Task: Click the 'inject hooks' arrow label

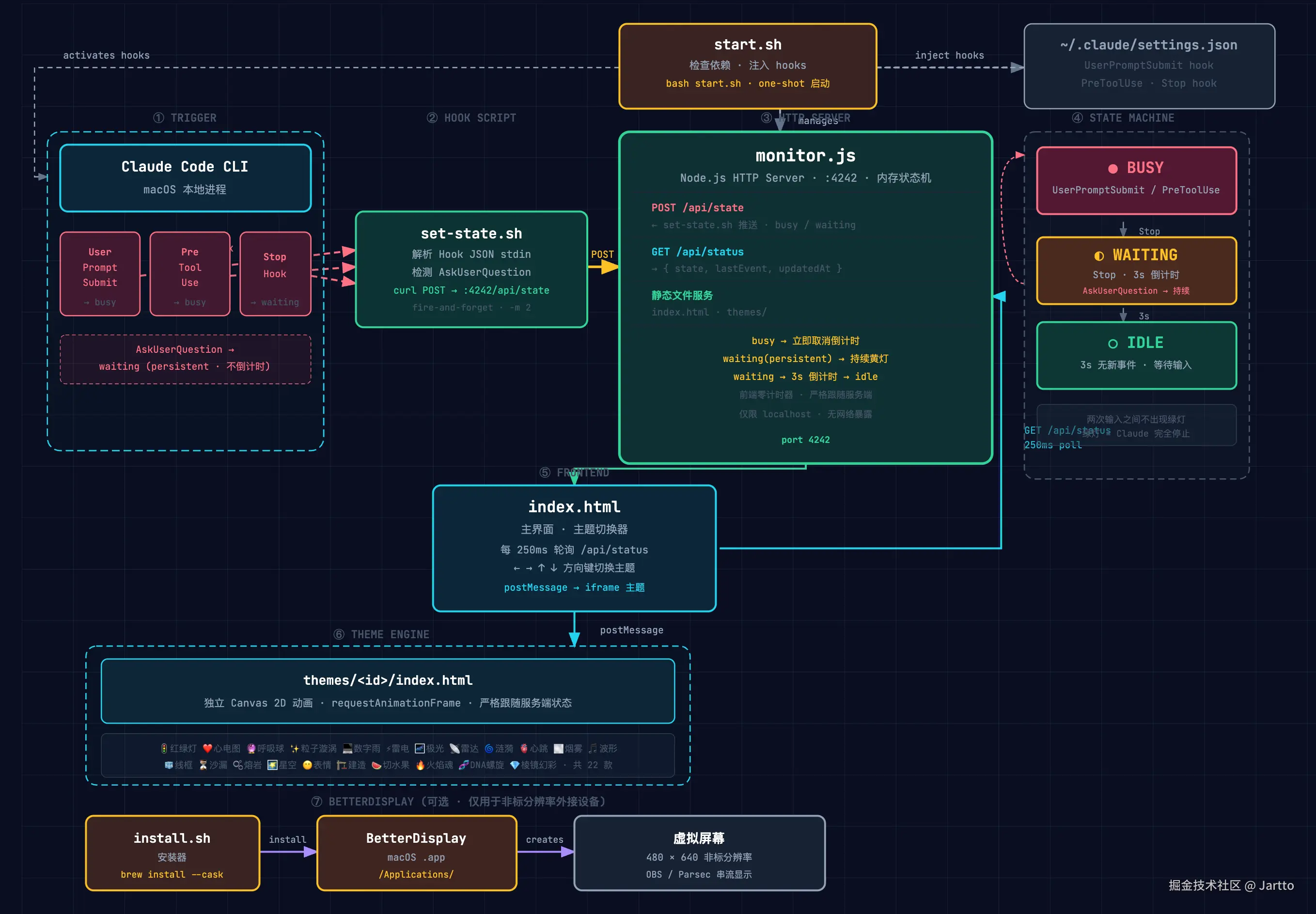Action: tap(950, 56)
